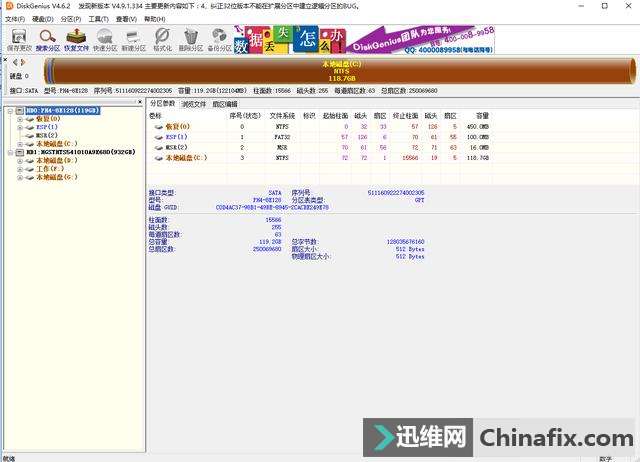Switch to the 分区参数 tab
The image size is (640, 462).
(x=162, y=104)
